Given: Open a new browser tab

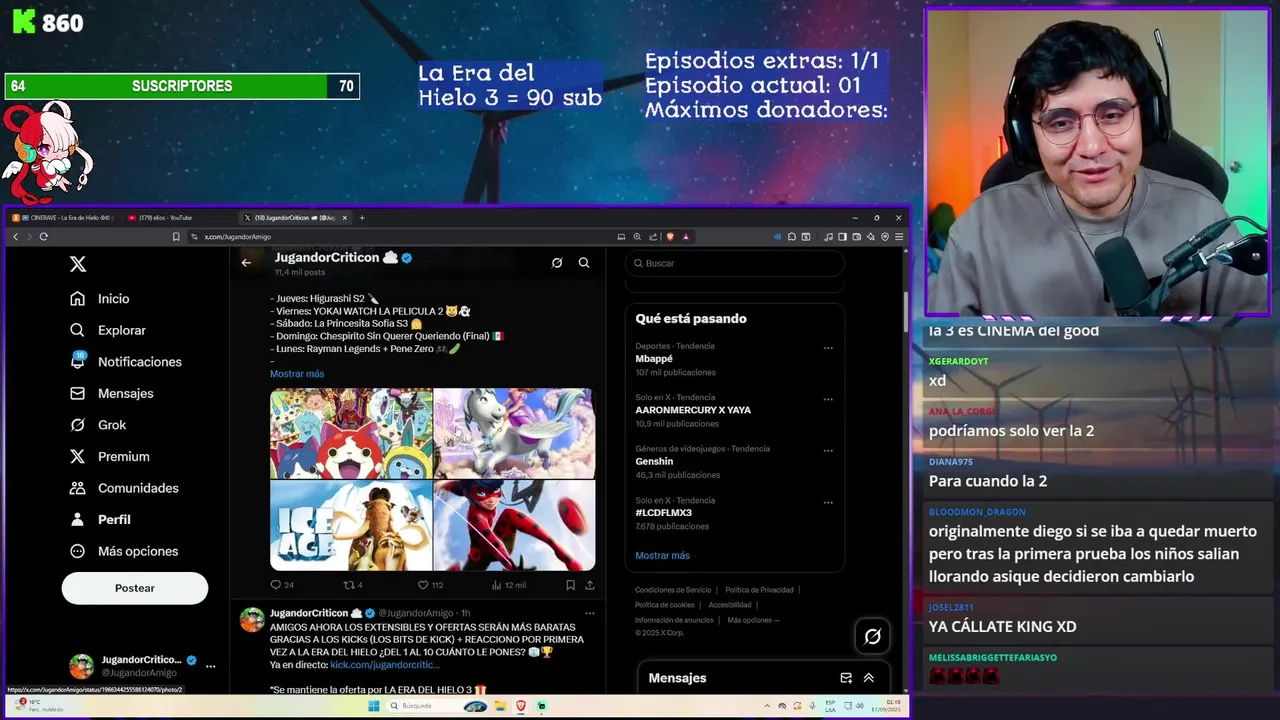Looking at the screenshot, I should pyautogui.click(x=362, y=218).
